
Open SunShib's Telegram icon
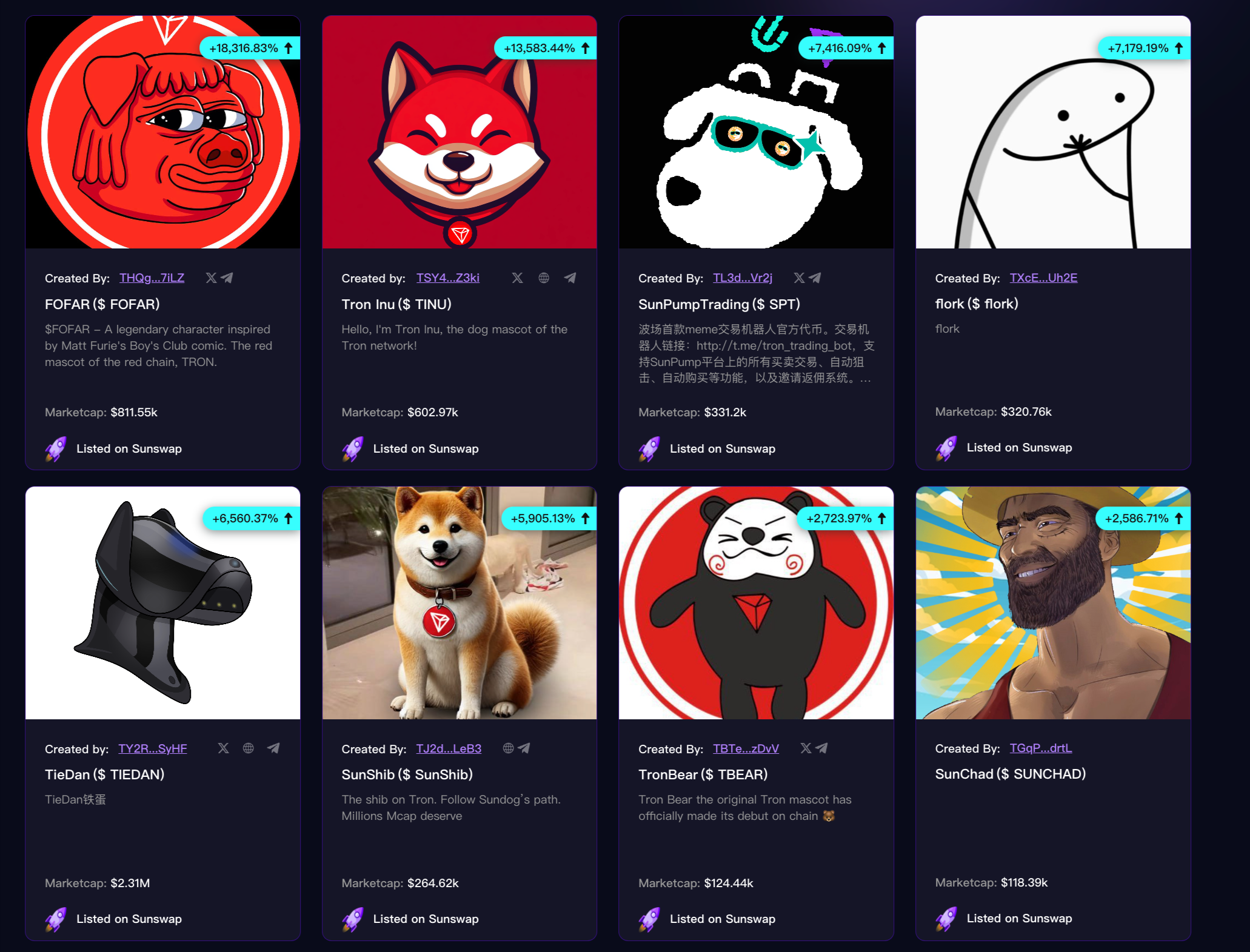(524, 748)
